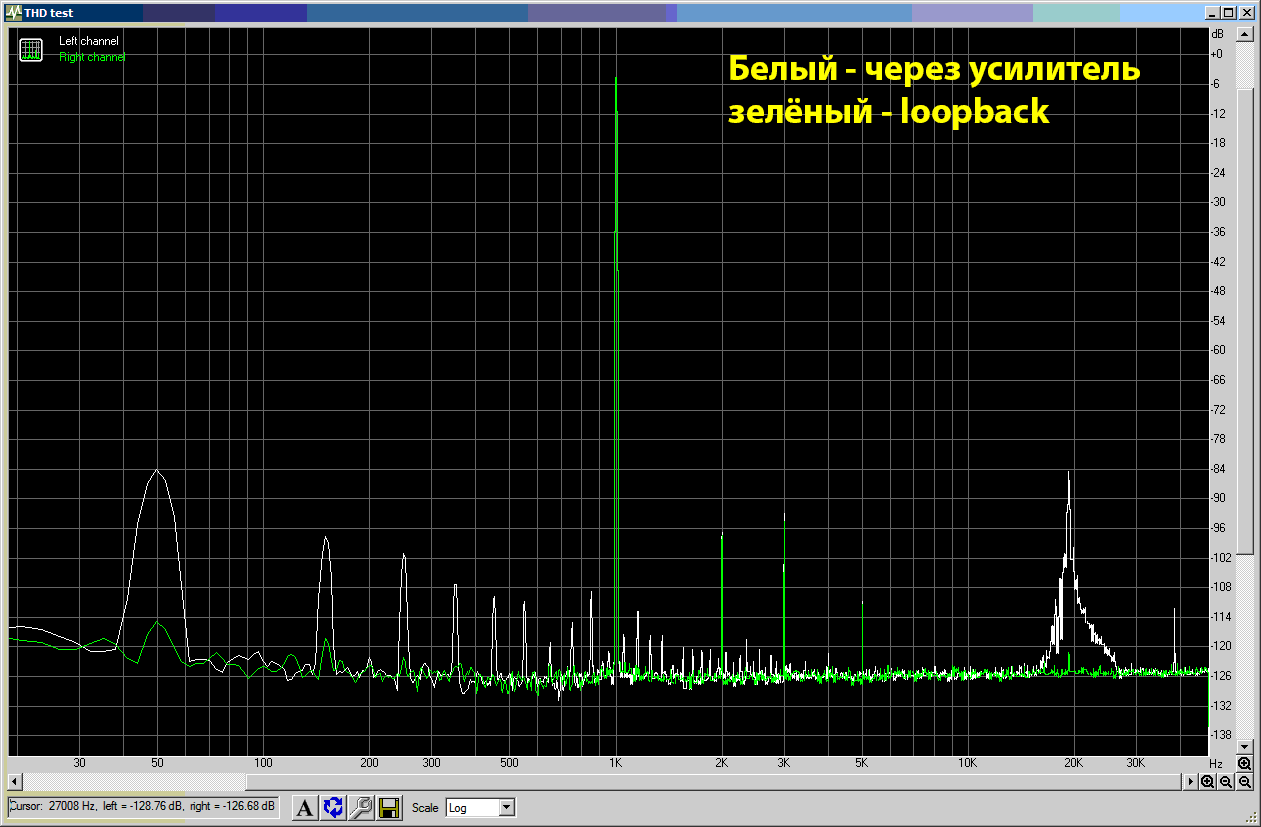Click the Cursor readout status field
Screen dimensions: 1261x827
(143, 806)
